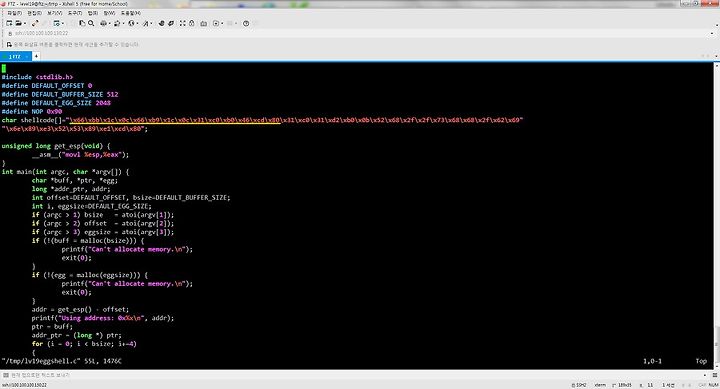720x389 pixels.
Task: Click the lock session icon
Action: coord(191,23)
